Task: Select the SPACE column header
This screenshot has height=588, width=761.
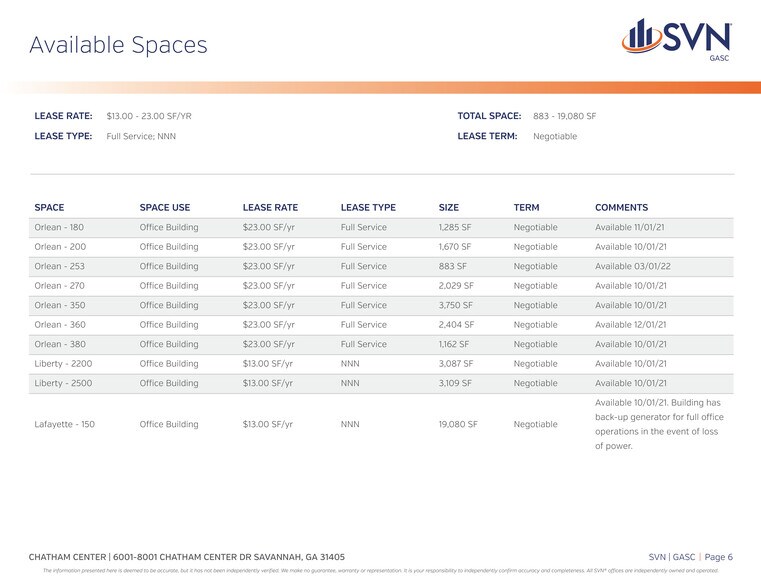Action: pos(49,208)
